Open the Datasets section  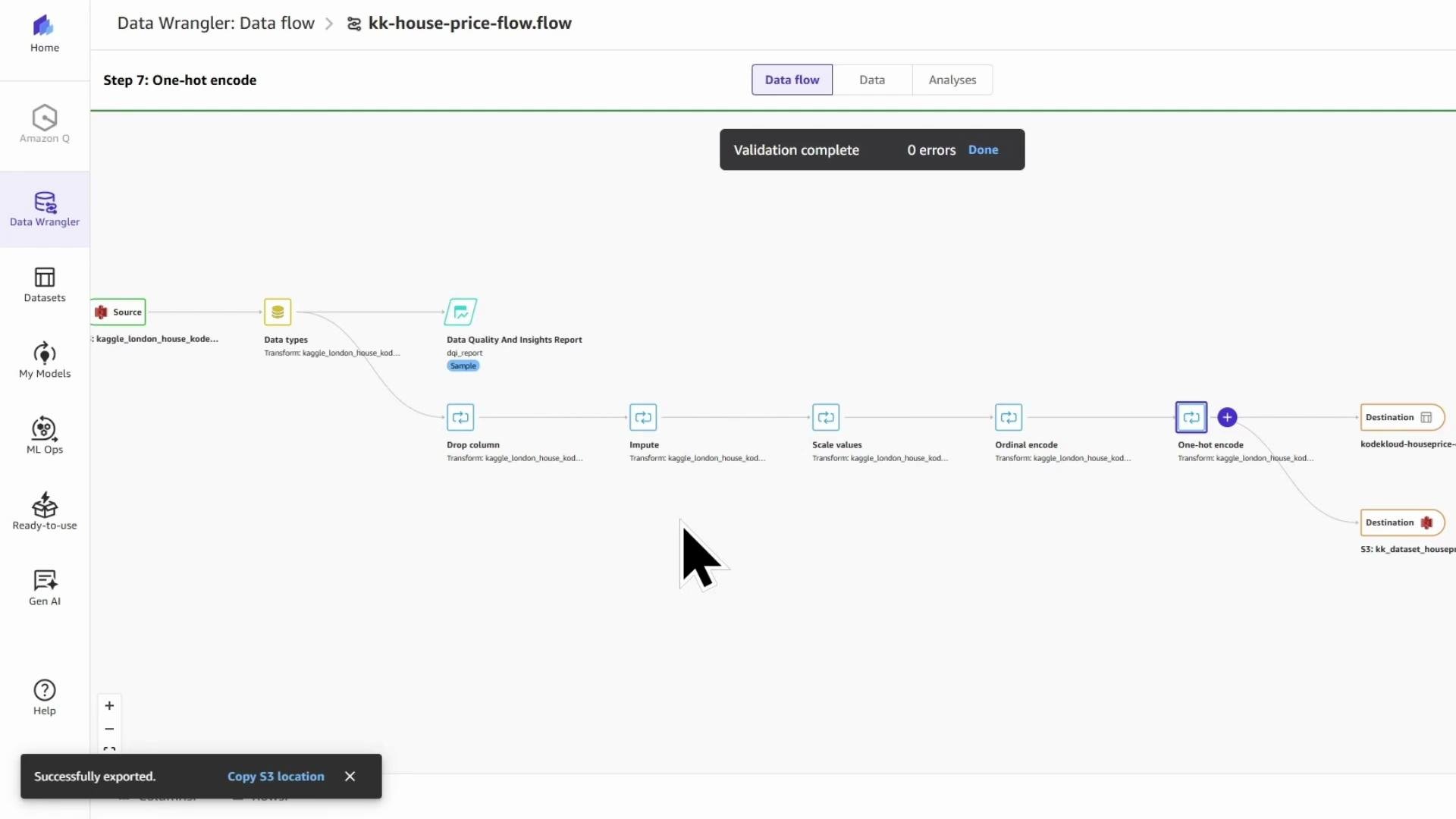tap(45, 284)
